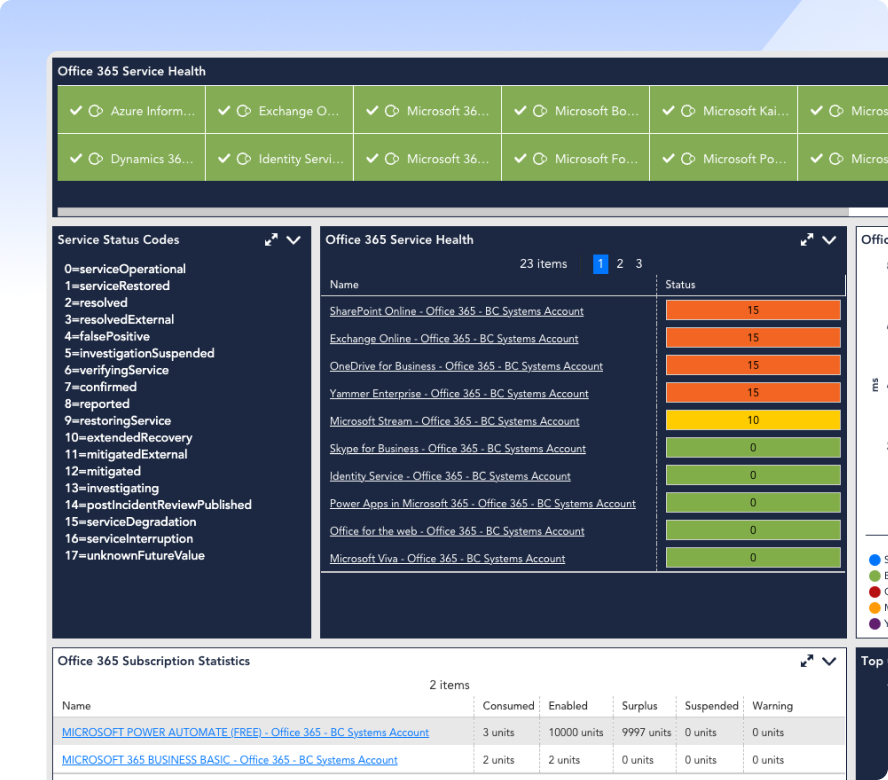Open Exchange Online - Office 365 link
Viewport: 888px width, 780px height.
click(454, 339)
